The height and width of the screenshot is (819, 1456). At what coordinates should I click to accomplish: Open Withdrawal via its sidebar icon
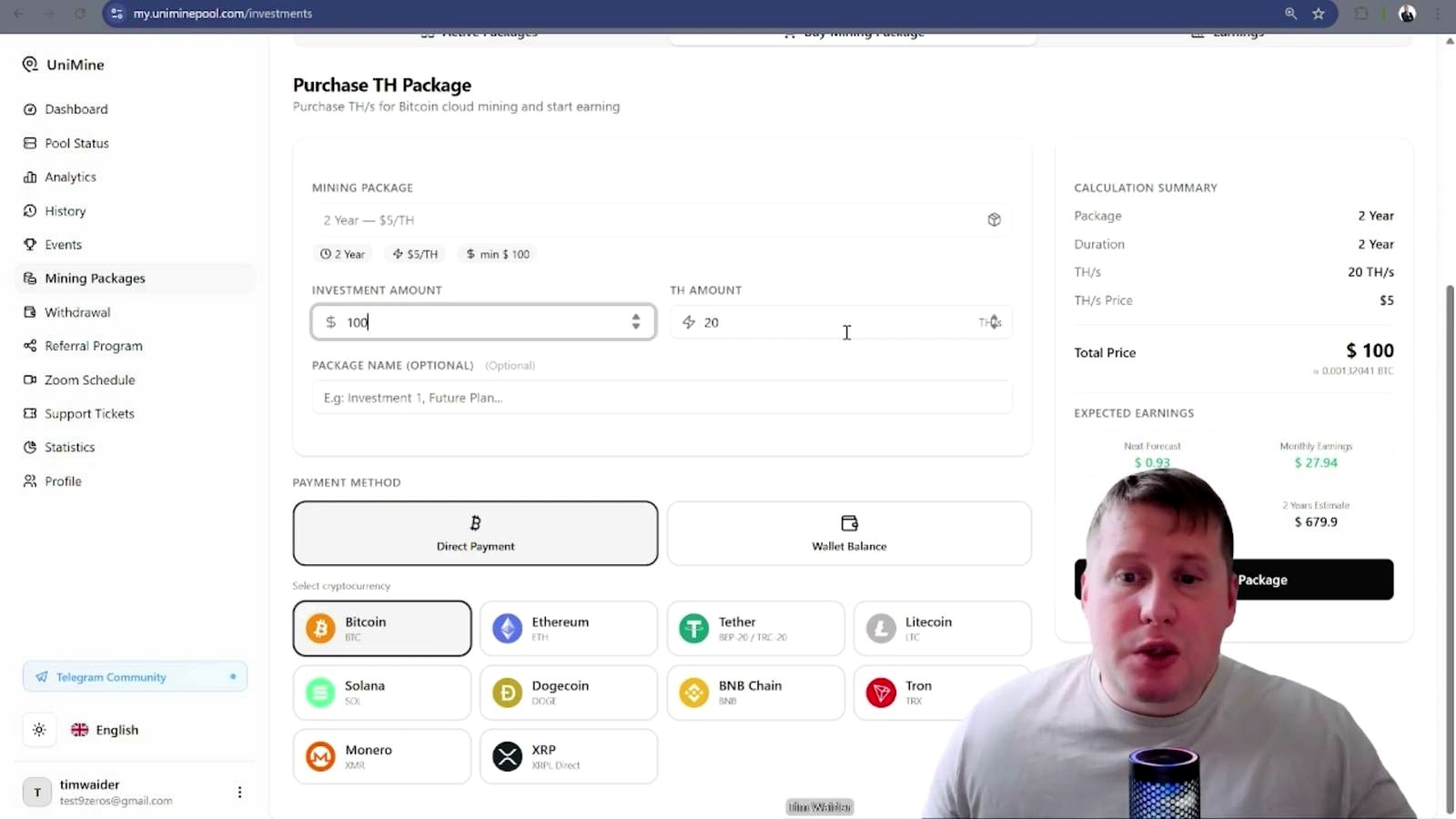pos(30,312)
